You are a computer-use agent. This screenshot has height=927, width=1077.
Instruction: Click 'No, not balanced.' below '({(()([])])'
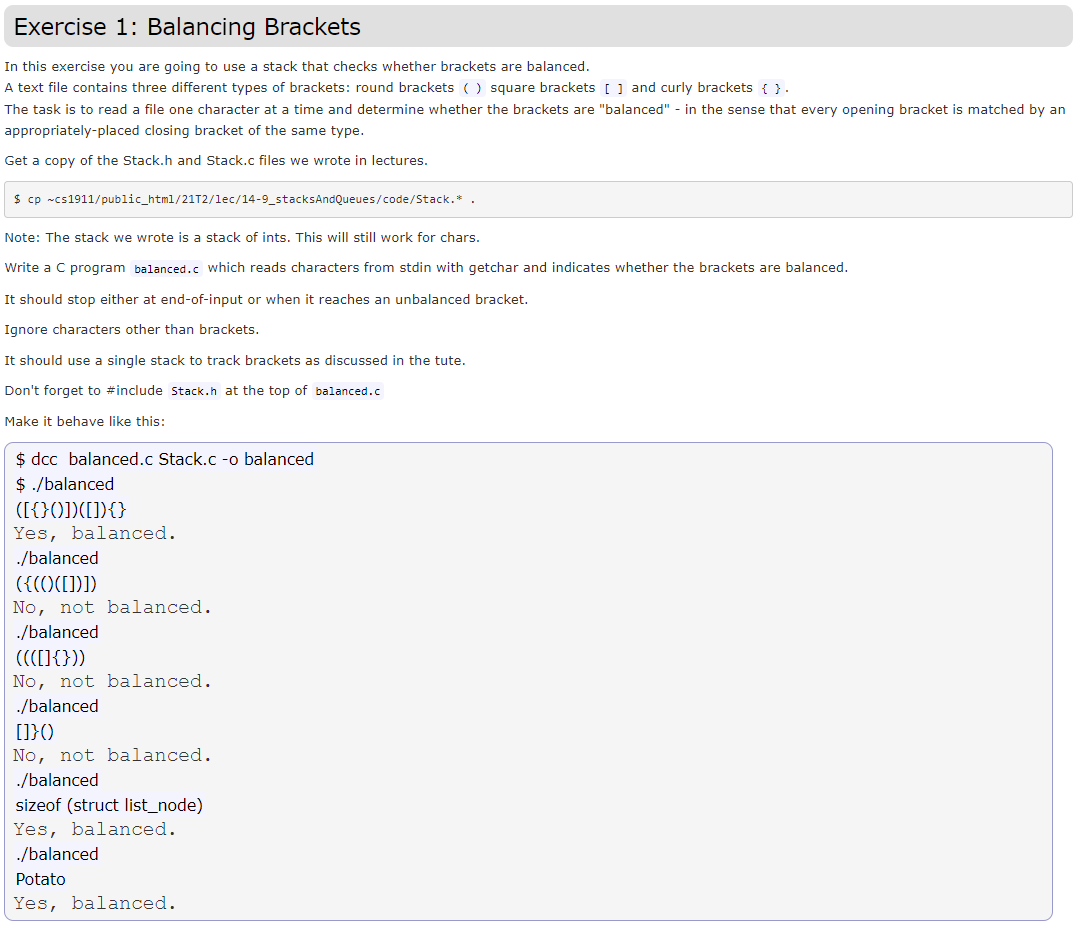(112, 607)
